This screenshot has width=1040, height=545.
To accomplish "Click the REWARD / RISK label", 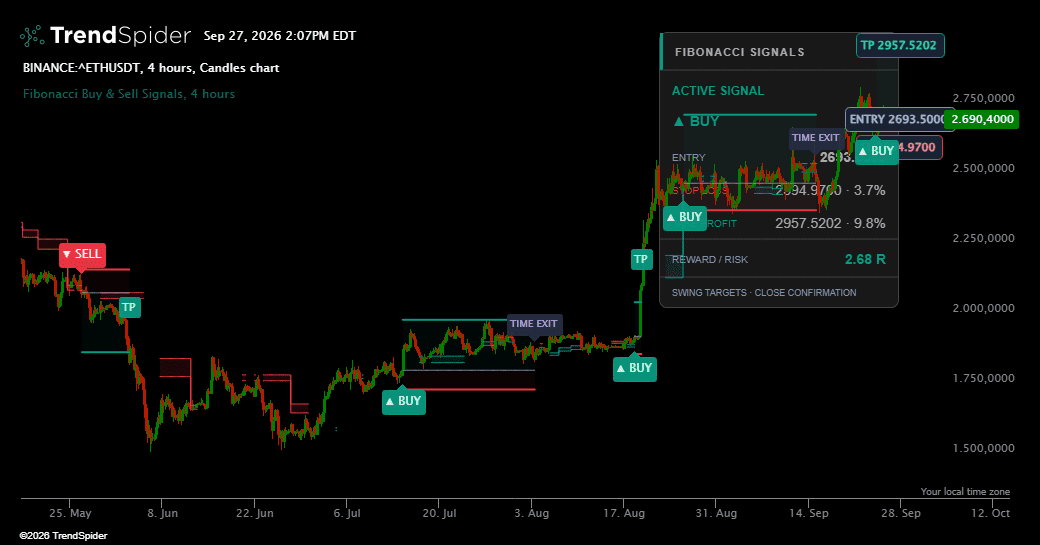I will click(x=710, y=259).
